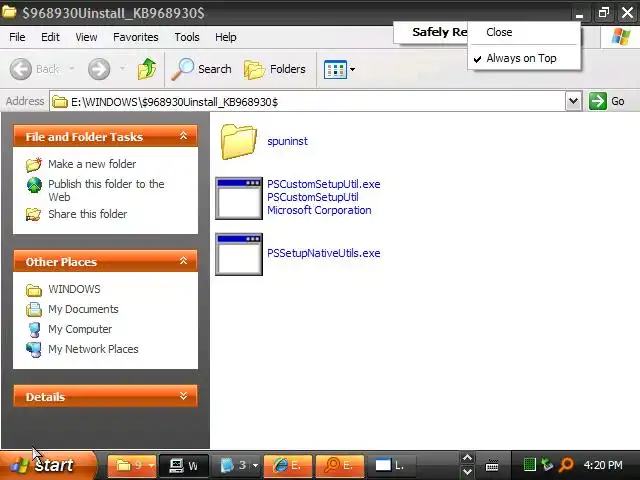Open the grouped folders taskbar dropdown arrow
Image resolution: width=640 pixels, height=480 pixels.
(151, 465)
